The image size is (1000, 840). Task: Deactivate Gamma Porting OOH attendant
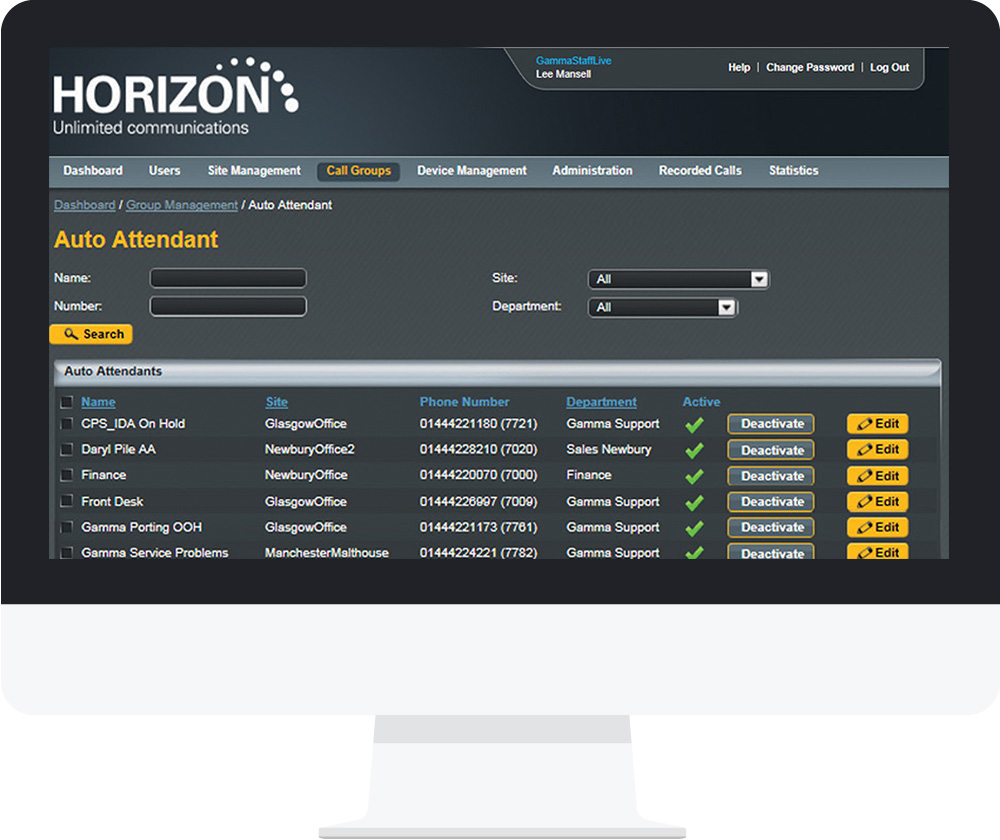coord(771,527)
